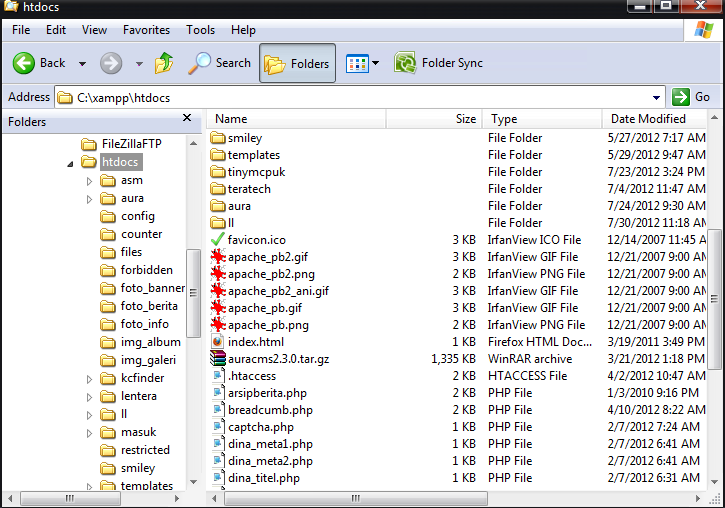Select img_album folder in tree

point(141,342)
